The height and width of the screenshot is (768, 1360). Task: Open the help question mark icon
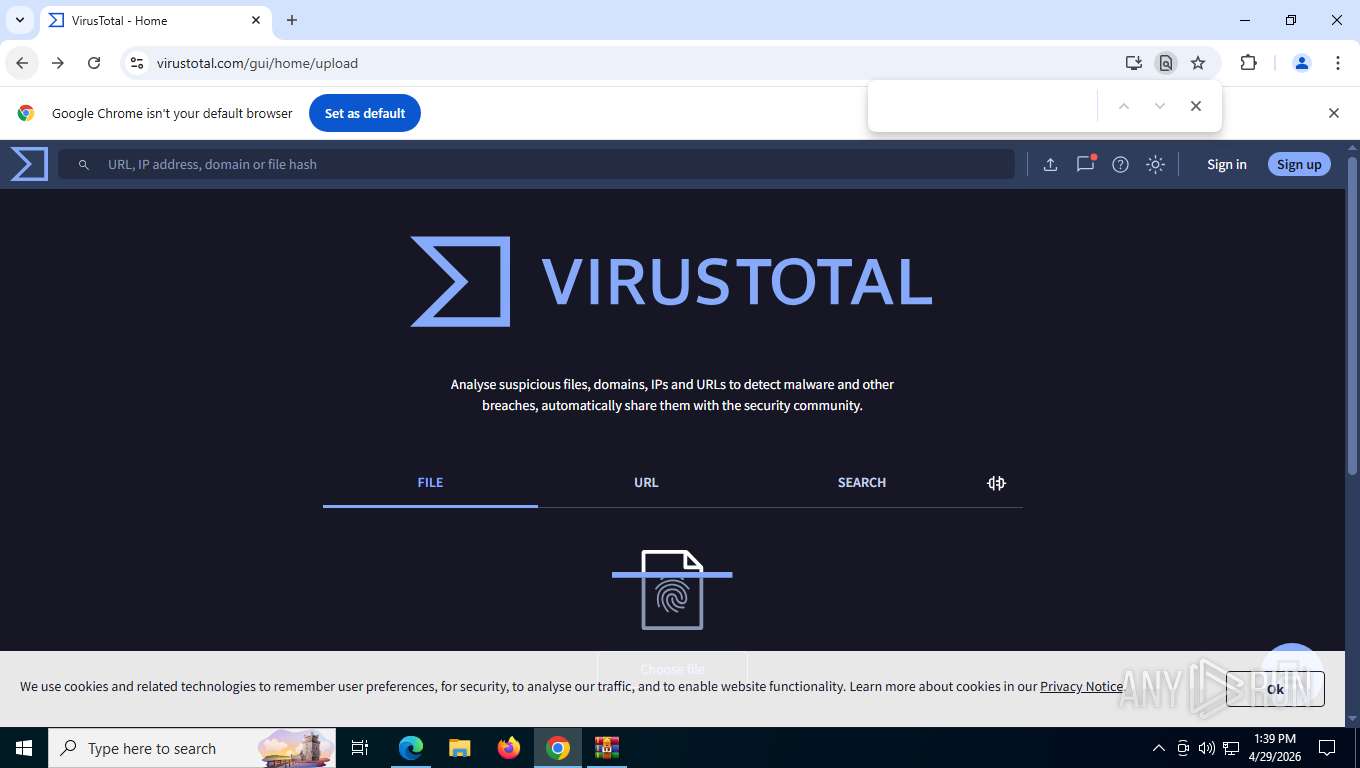(1120, 165)
